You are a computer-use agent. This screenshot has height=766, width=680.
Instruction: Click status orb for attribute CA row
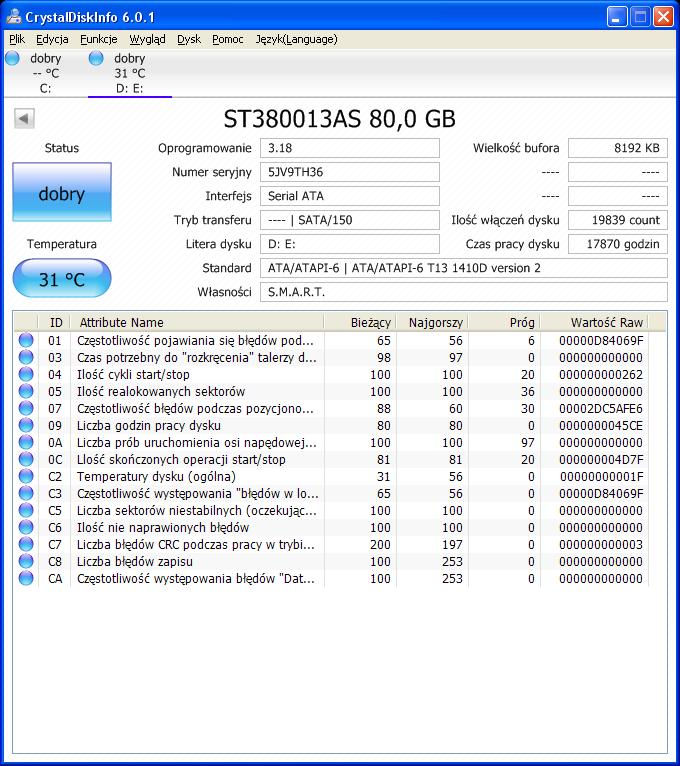pos(26,578)
